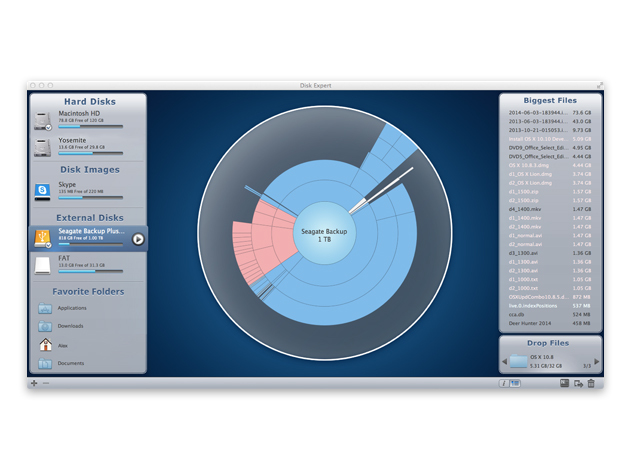Open the Documents label in Favorite Folders
Image resolution: width=630 pixels, height=473 pixels.
pos(71,363)
